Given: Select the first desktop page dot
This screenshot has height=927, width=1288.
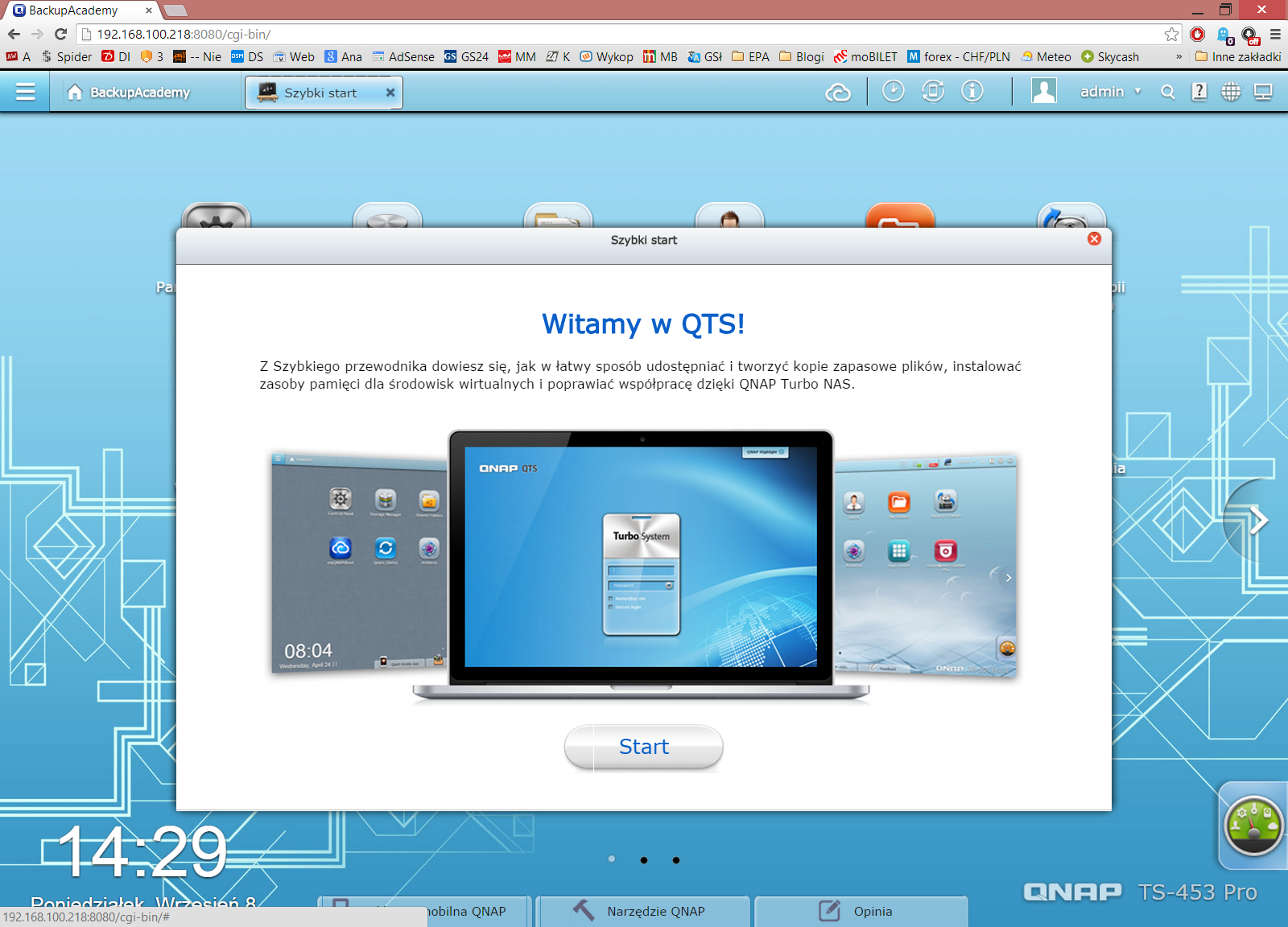Looking at the screenshot, I should [612, 859].
